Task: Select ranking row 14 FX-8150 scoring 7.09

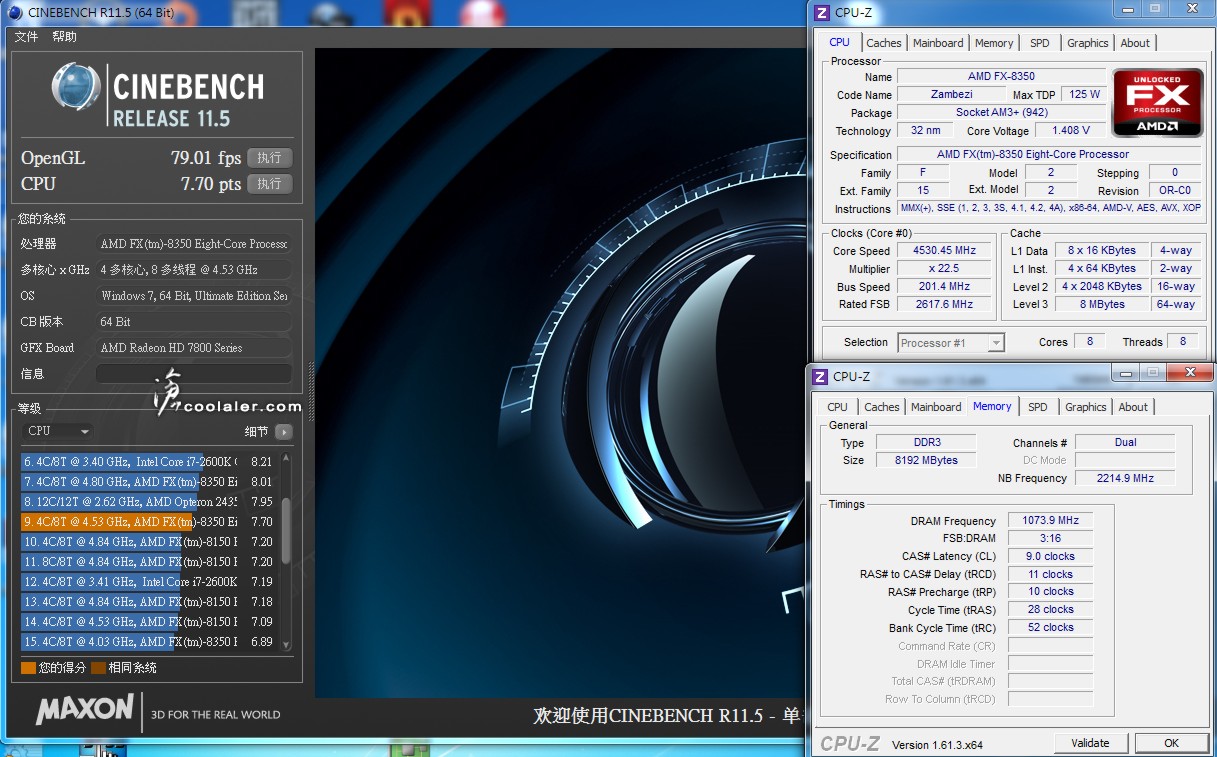Action: (x=149, y=622)
